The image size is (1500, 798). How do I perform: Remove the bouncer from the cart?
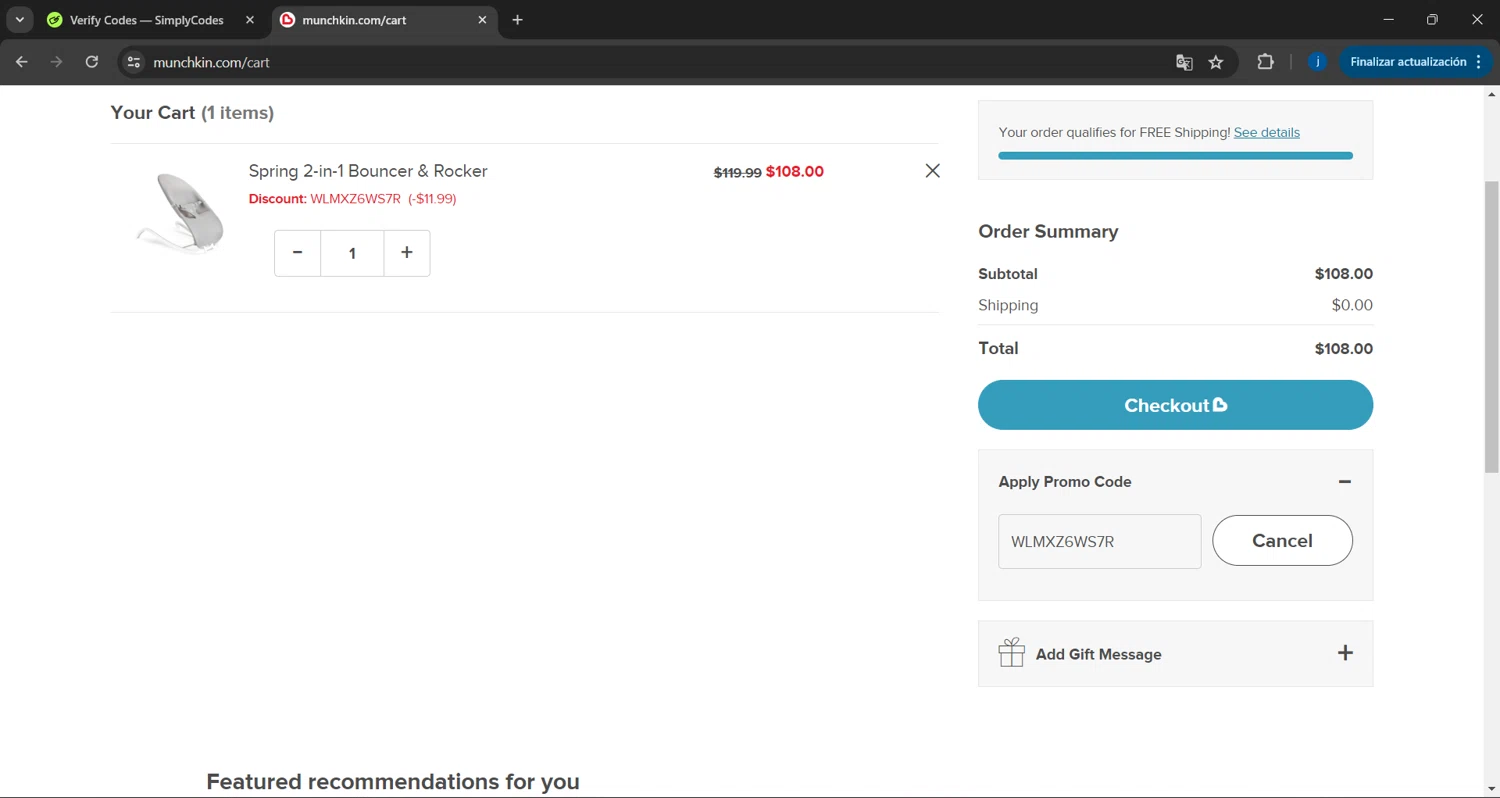click(933, 171)
